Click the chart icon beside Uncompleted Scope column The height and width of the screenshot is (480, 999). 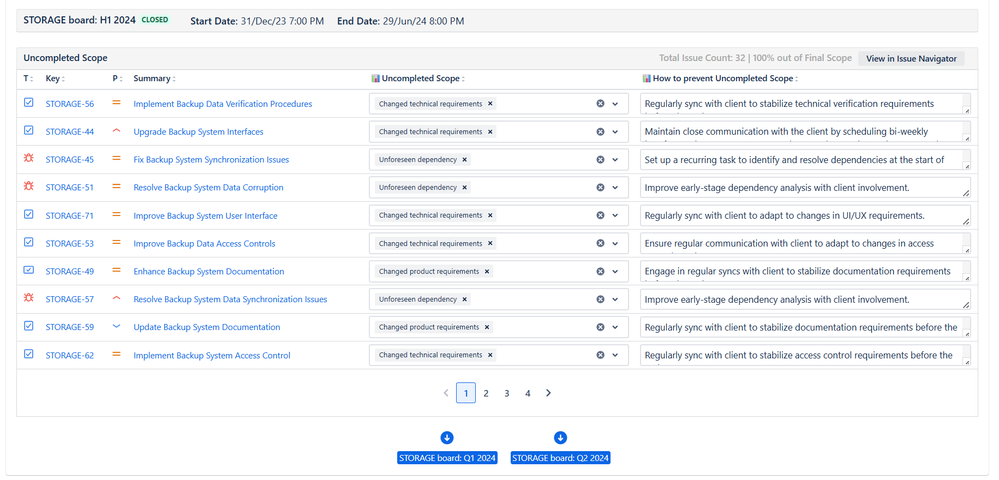pos(376,78)
